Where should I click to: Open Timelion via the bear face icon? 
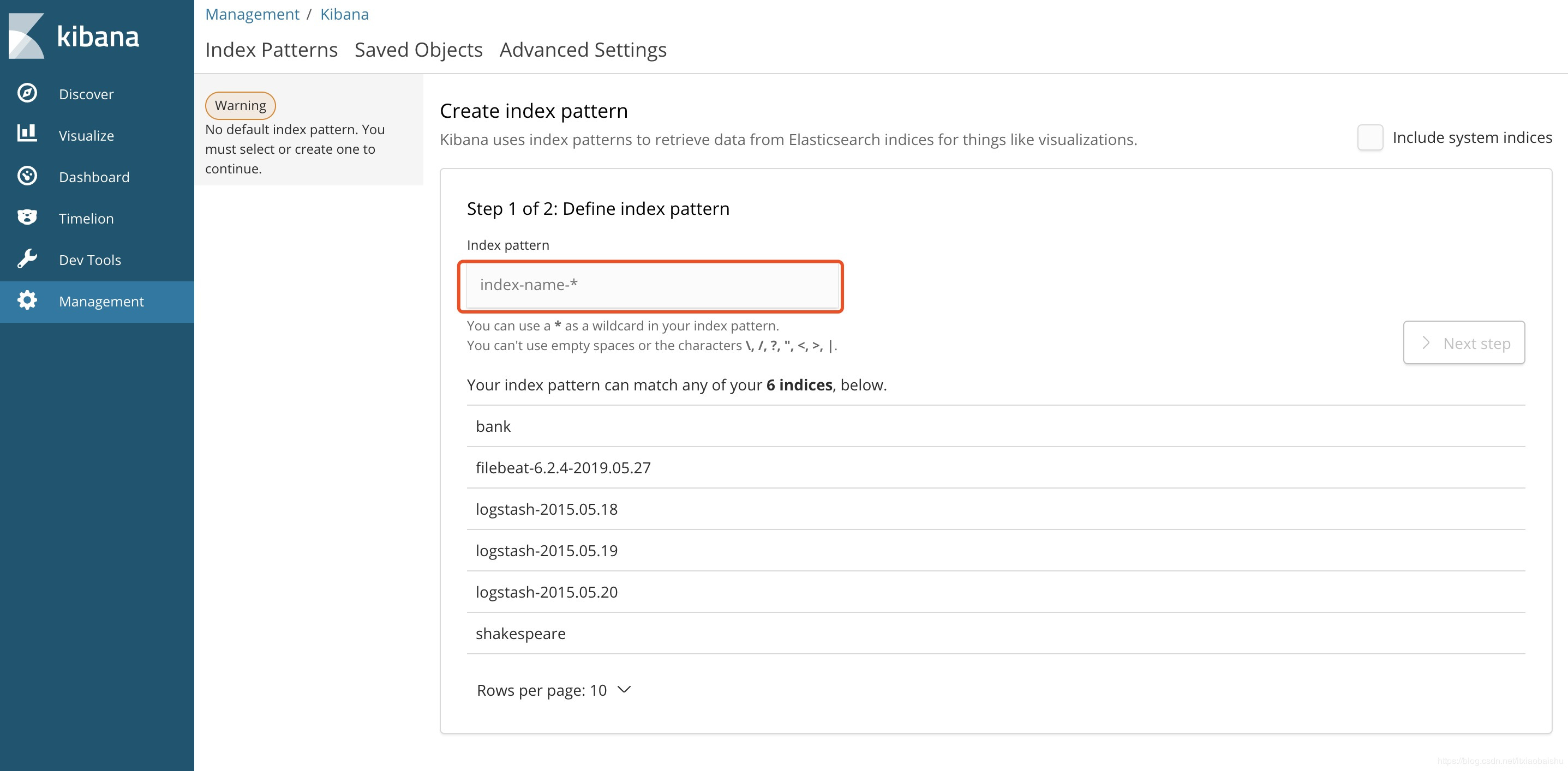point(27,217)
